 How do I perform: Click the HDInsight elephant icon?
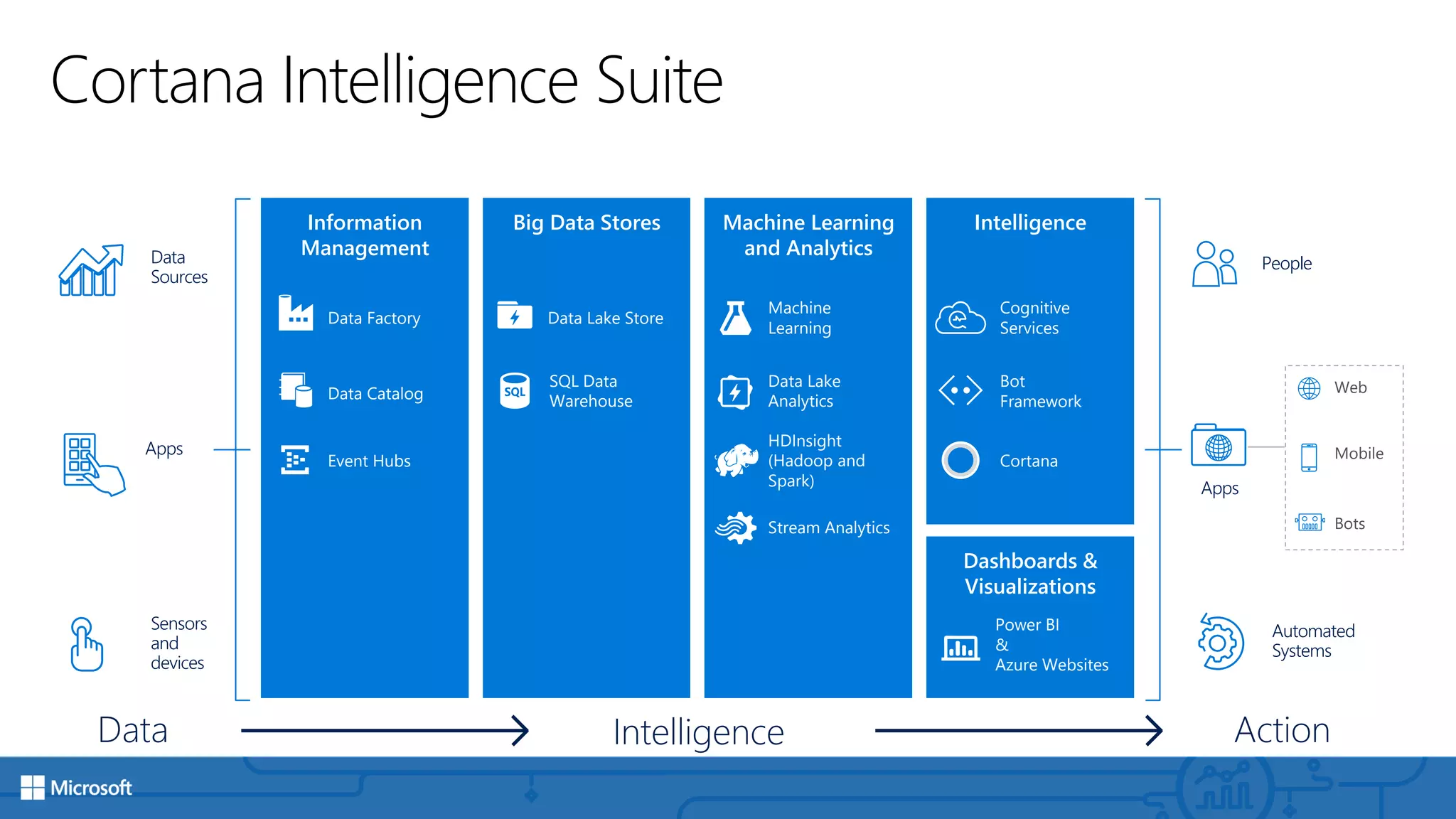737,461
